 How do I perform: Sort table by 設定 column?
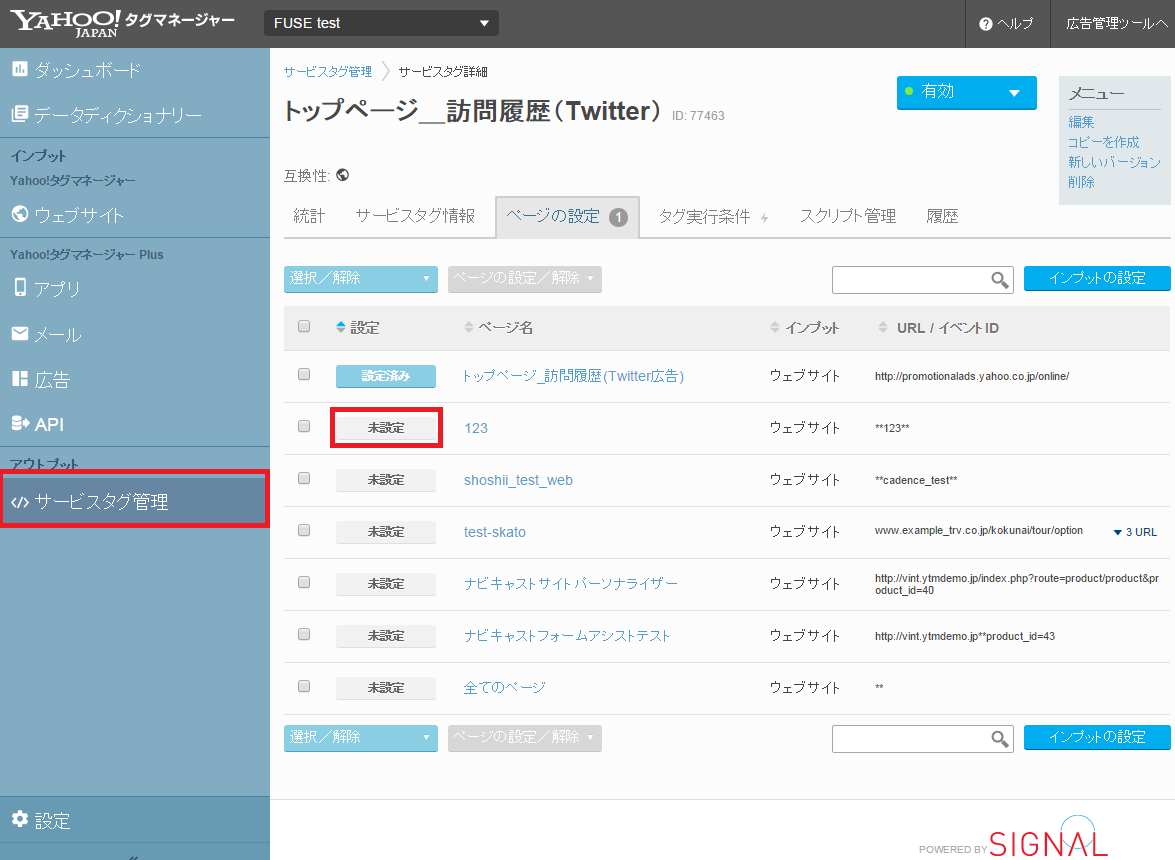pyautogui.click(x=358, y=327)
